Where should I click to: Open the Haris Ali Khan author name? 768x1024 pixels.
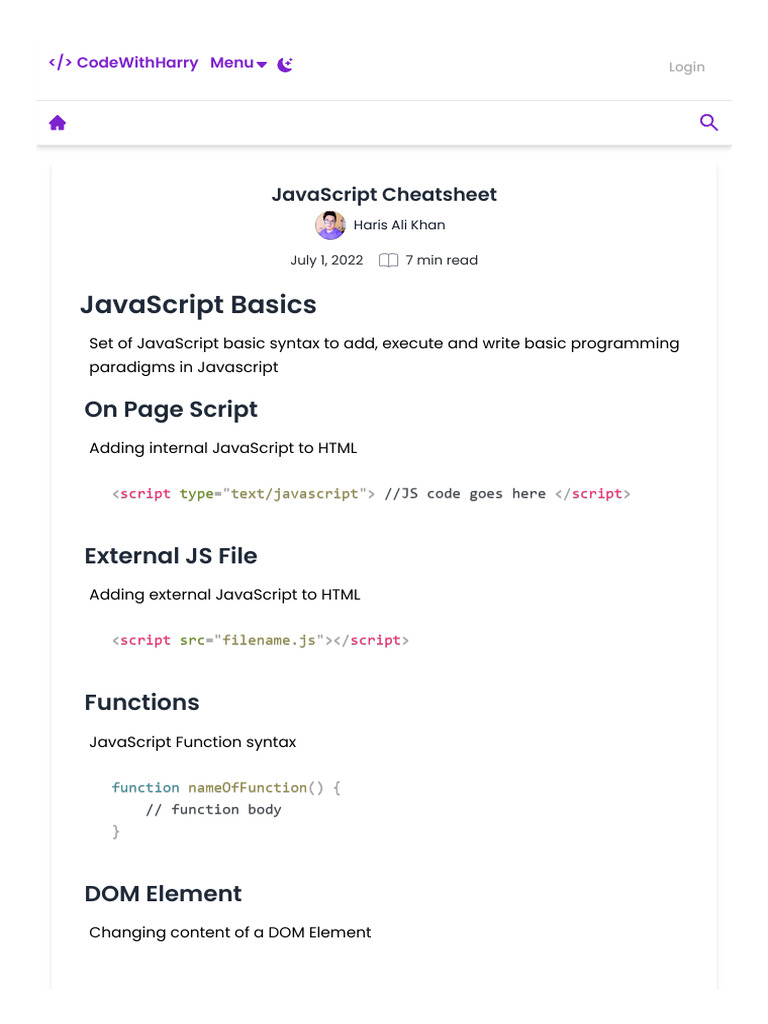[399, 225]
